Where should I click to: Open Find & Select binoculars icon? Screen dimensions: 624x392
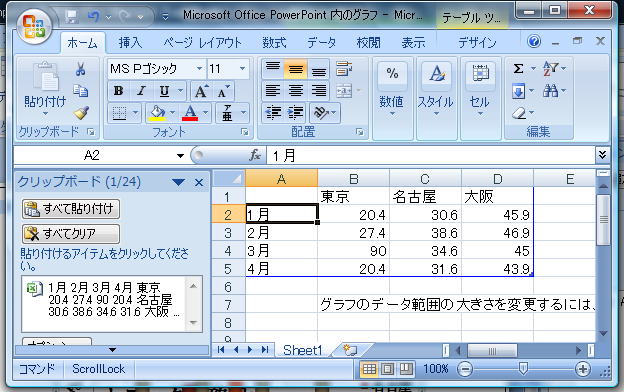[x=550, y=91]
